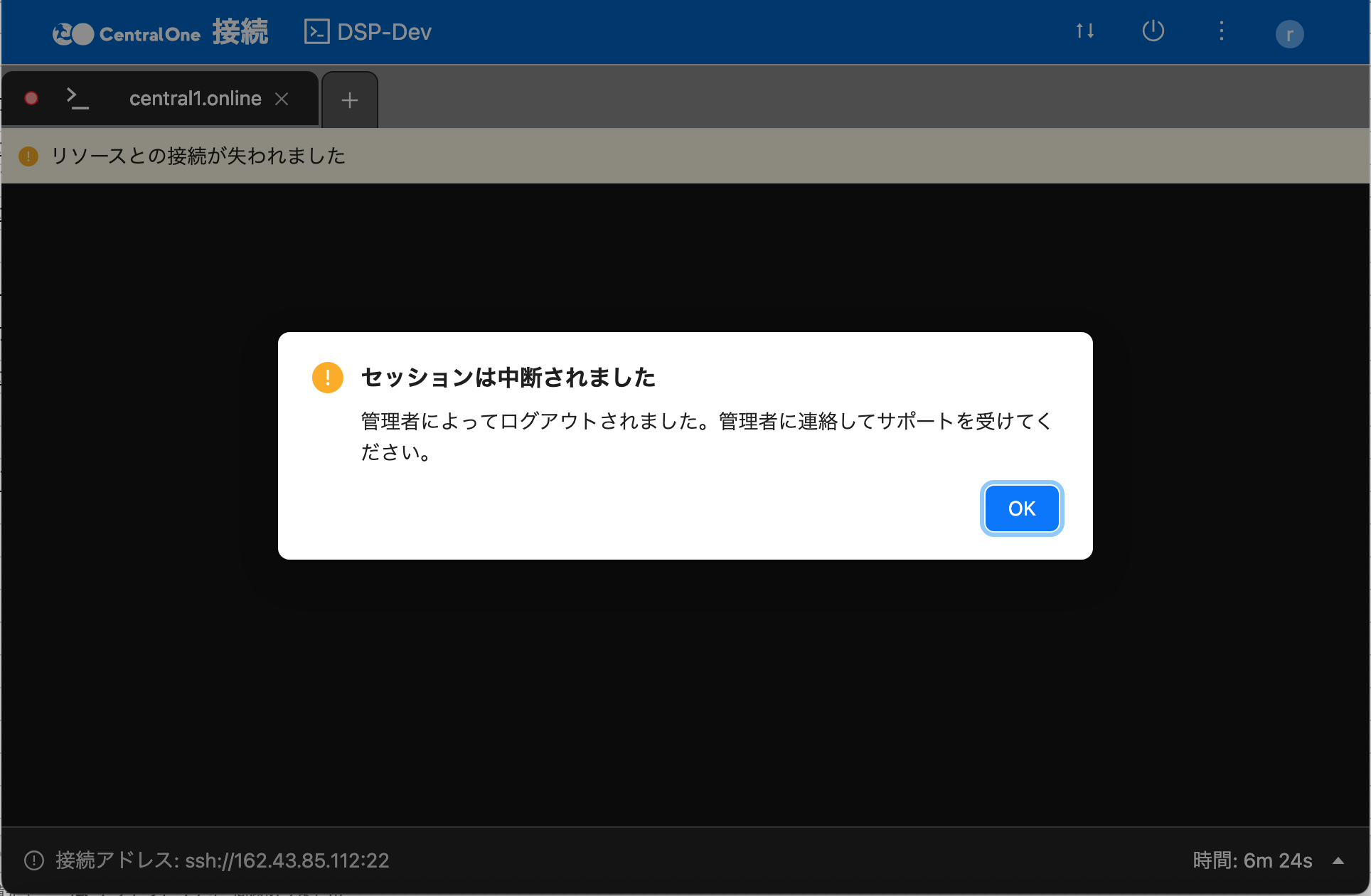1371x896 pixels.
Task: Click the info icon beside connection address
Action: [34, 860]
